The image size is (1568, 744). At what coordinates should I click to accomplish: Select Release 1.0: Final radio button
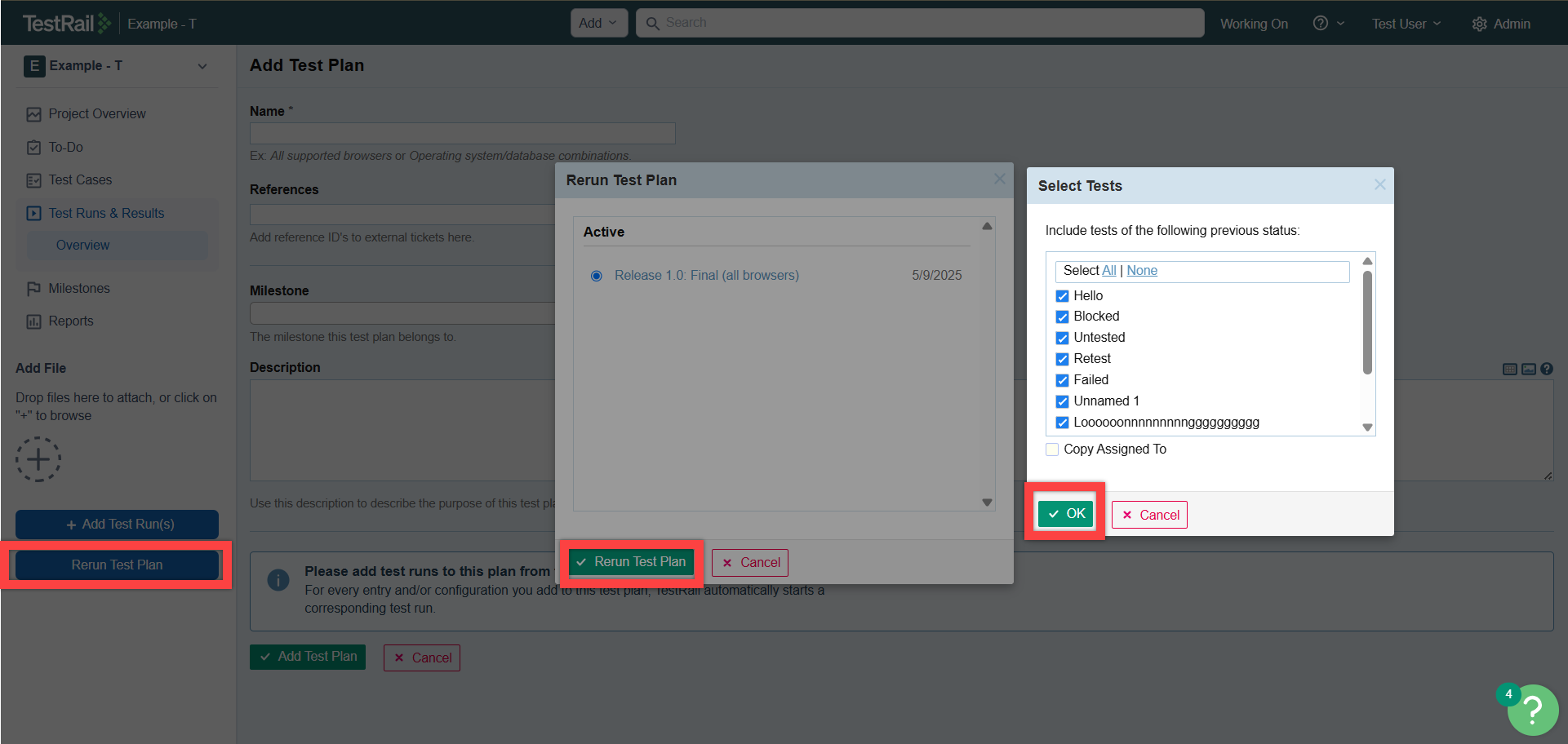(x=597, y=276)
